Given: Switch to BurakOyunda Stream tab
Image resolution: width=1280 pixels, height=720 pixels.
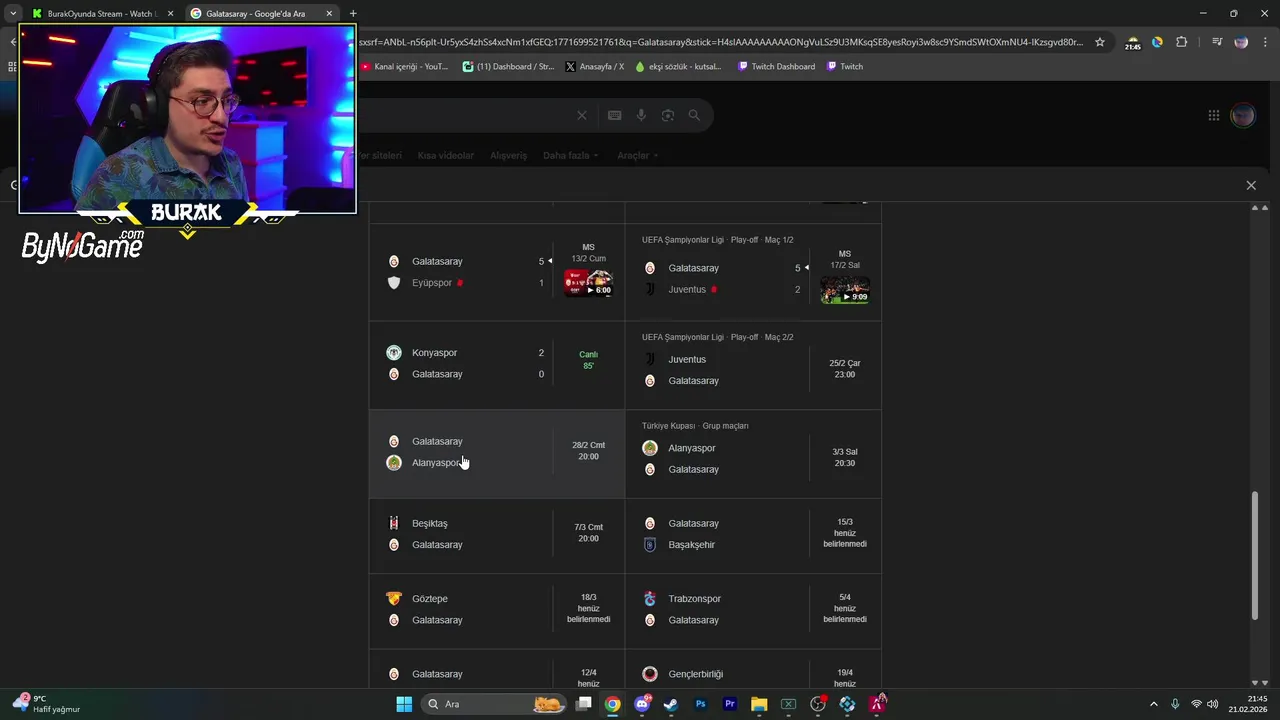Looking at the screenshot, I should [x=103, y=13].
